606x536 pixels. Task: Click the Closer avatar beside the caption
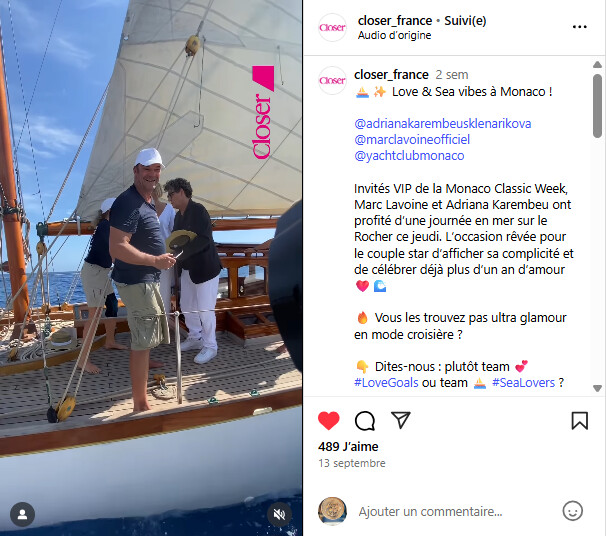332,80
